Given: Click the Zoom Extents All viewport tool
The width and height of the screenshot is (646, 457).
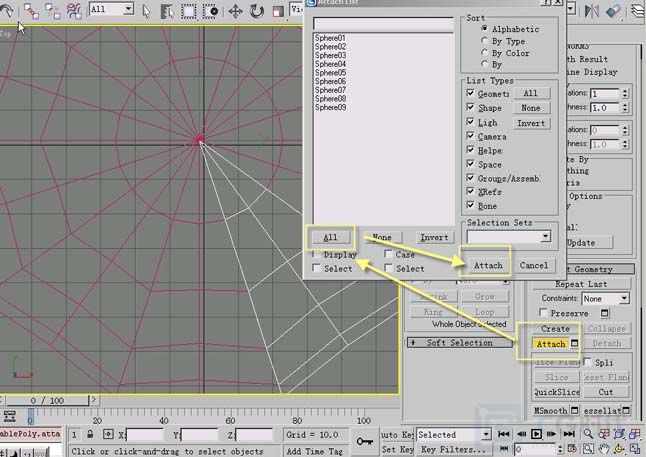Looking at the screenshot, I should (x=635, y=434).
